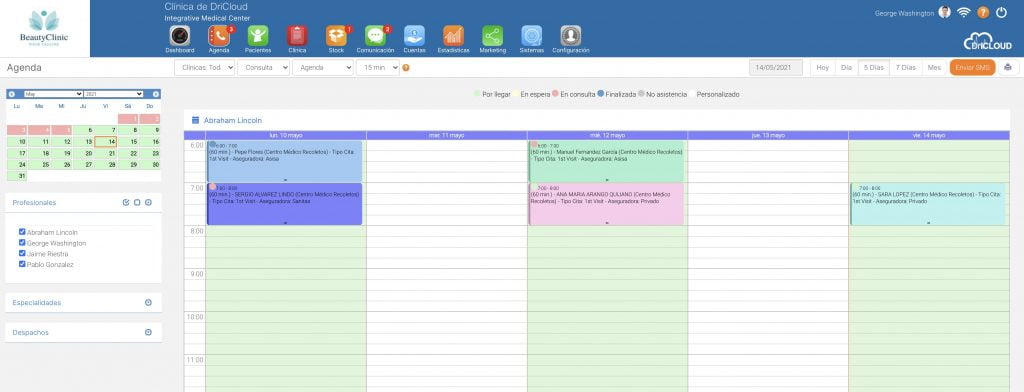The image size is (1024, 392).
Task: Click the BeautyClinic logo
Action: [x=44, y=28]
